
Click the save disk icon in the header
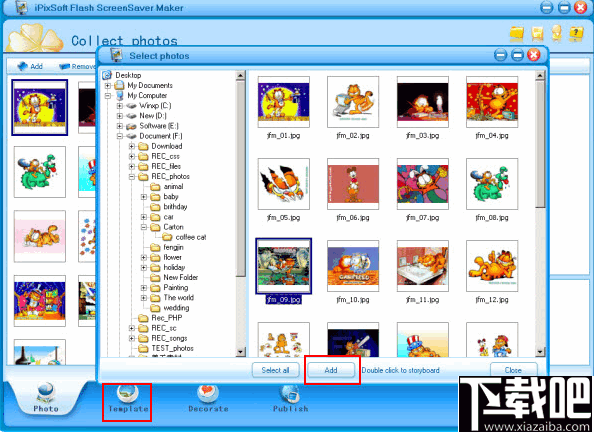pyautogui.click(x=537, y=34)
